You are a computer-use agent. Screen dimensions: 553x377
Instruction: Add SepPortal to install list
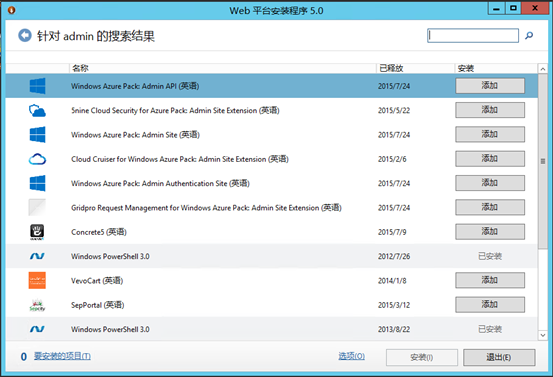point(490,305)
